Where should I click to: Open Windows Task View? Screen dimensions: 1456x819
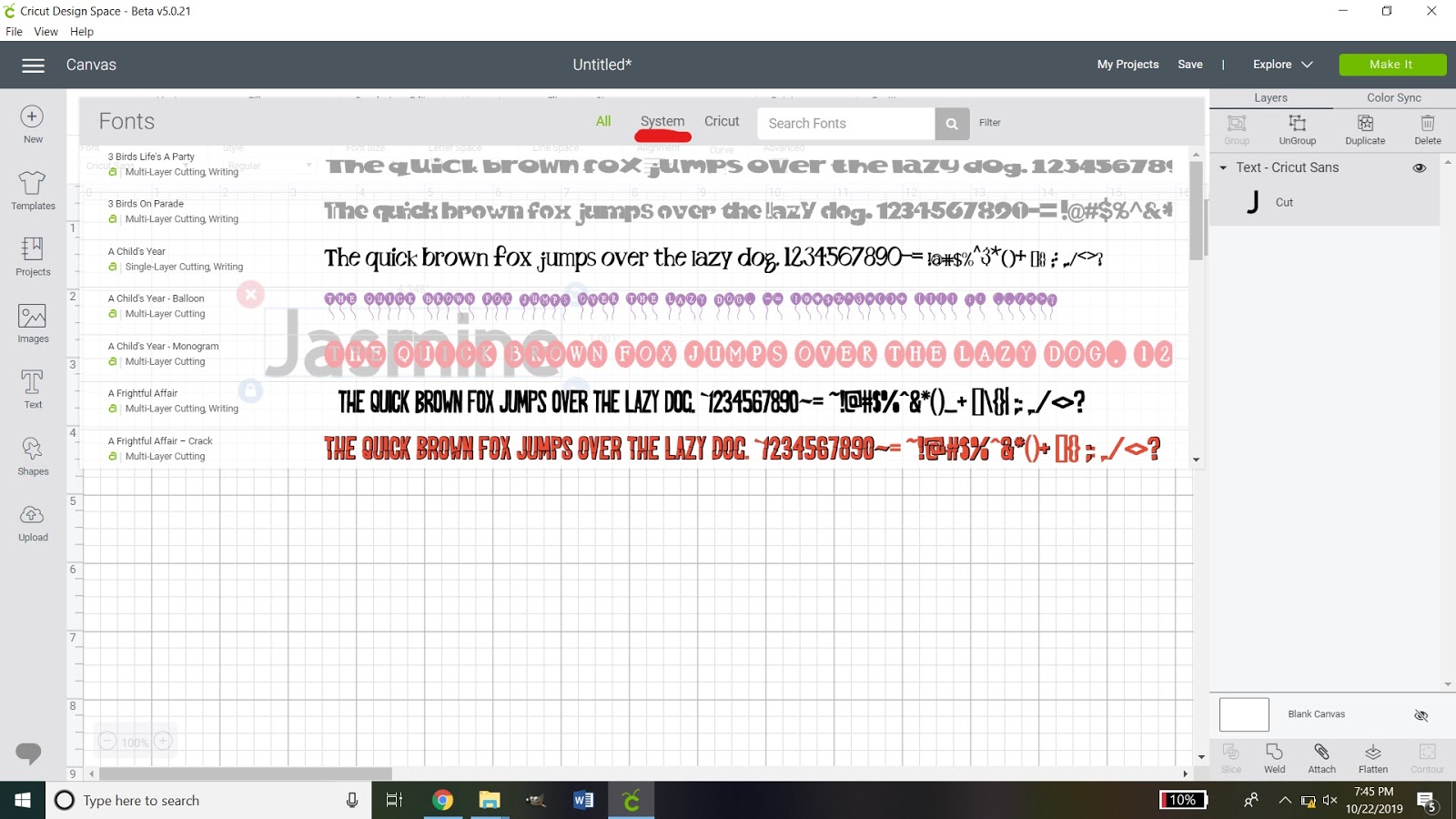click(x=394, y=800)
